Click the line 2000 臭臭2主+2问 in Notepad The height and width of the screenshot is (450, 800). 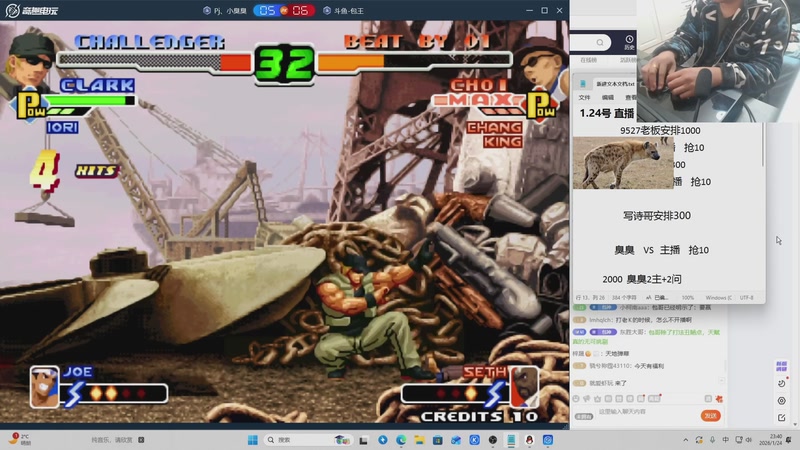click(642, 279)
